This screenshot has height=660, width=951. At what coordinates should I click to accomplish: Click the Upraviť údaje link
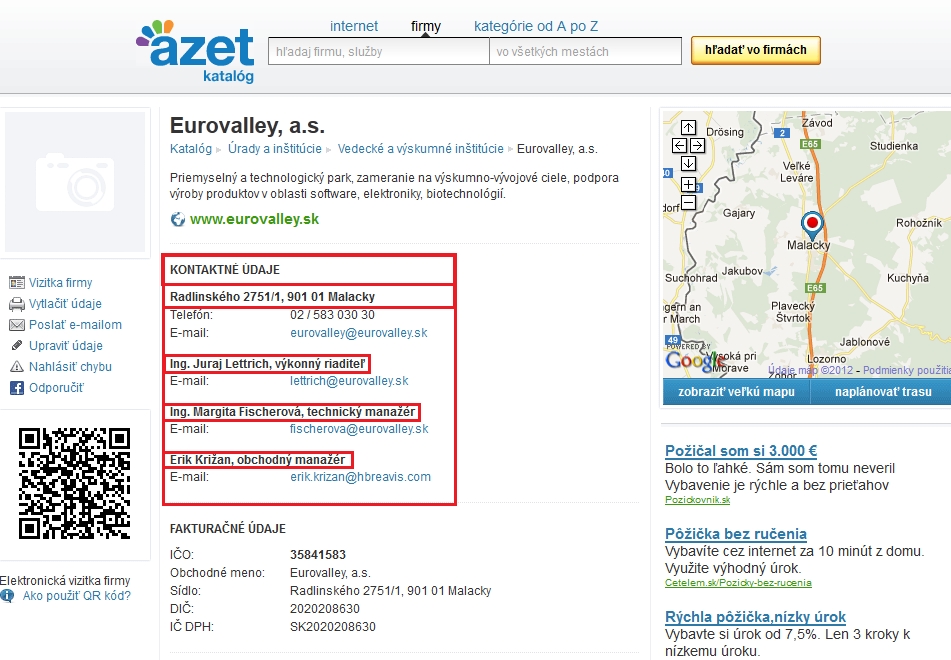(x=66, y=346)
